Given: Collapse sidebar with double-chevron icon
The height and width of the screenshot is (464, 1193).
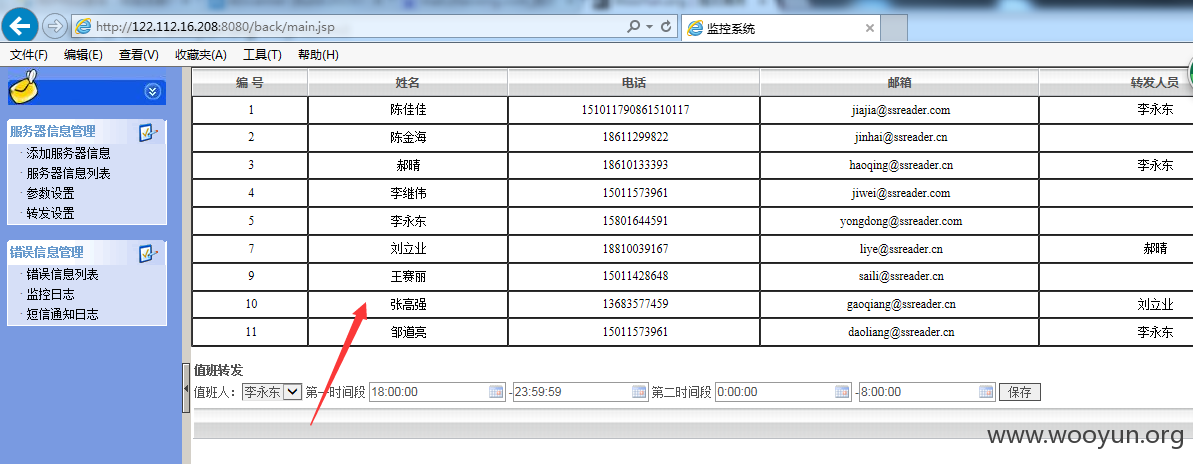Looking at the screenshot, I should point(153,92).
